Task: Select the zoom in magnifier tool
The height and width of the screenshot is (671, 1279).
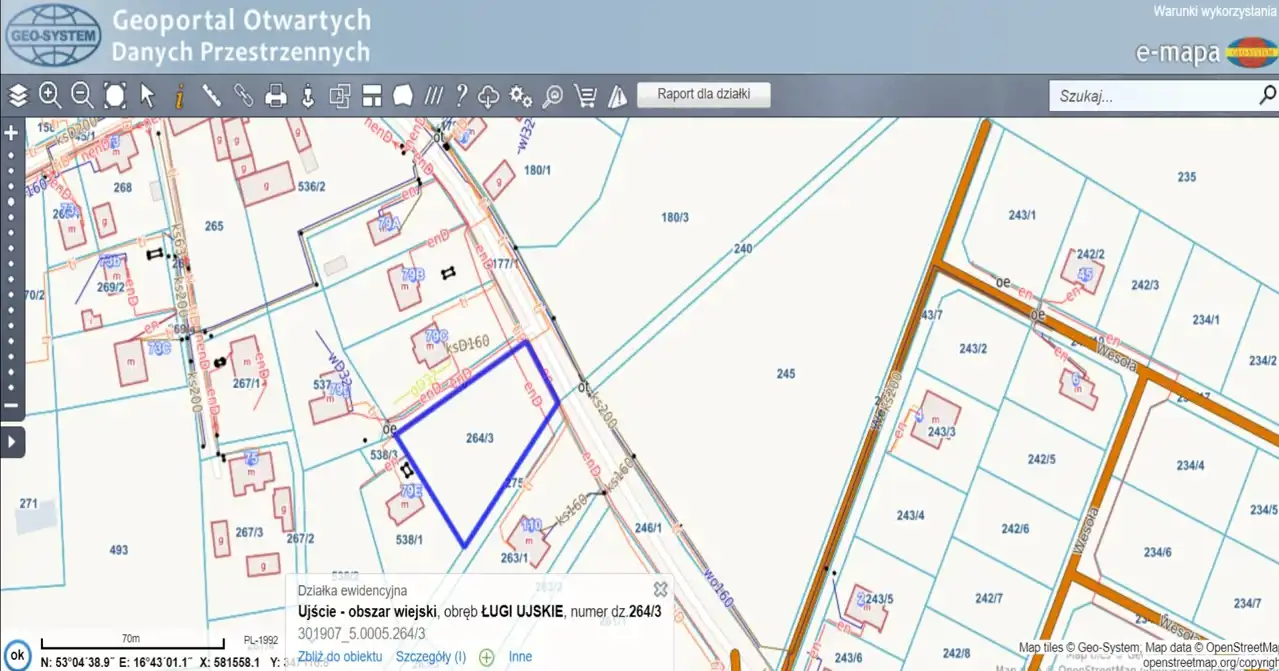Action: (x=50, y=96)
